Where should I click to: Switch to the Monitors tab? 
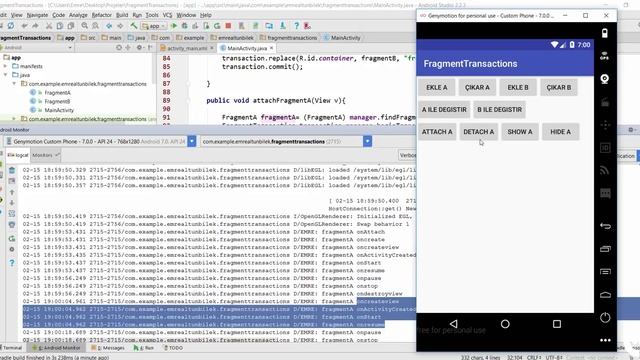click(46, 155)
